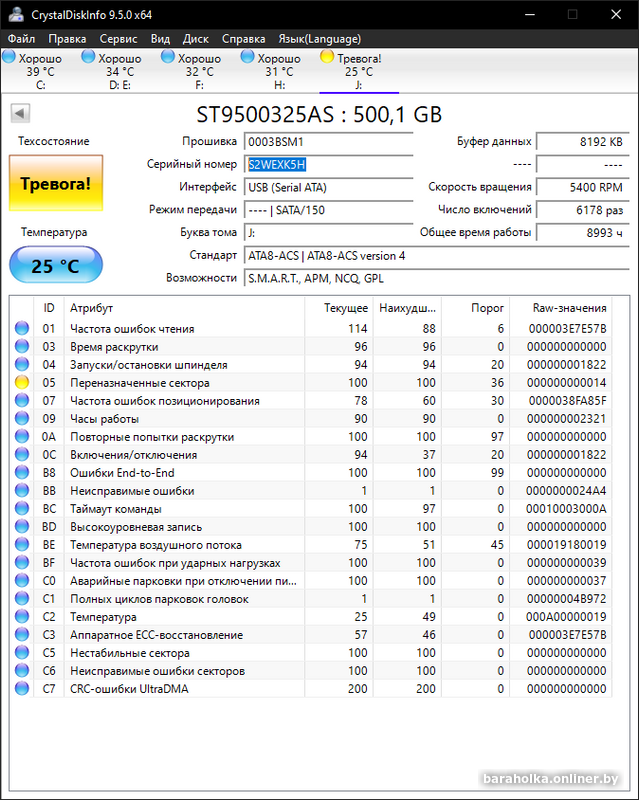This screenshot has height=800, width=639.
Task: Click the previous disk arrow button
Action: click(19, 113)
